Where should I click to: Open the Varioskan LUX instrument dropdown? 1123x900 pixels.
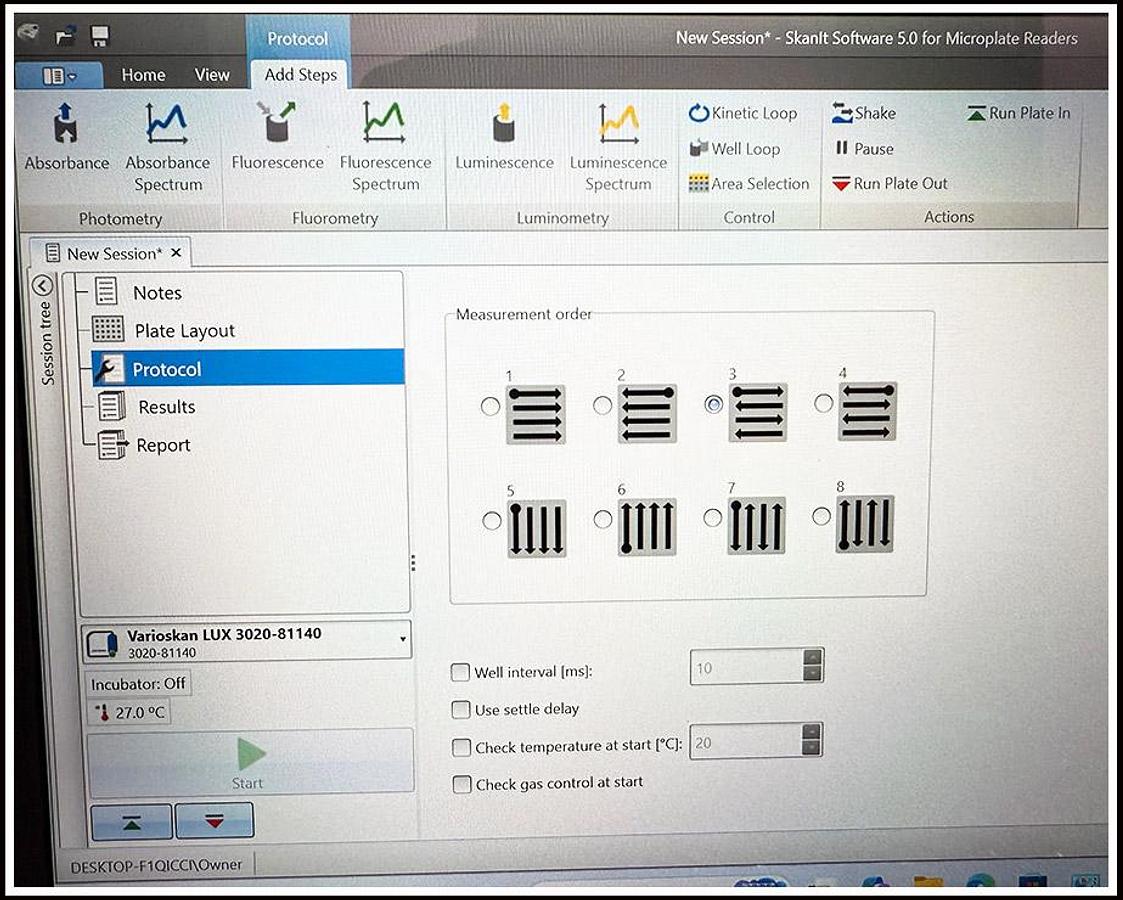coord(402,638)
